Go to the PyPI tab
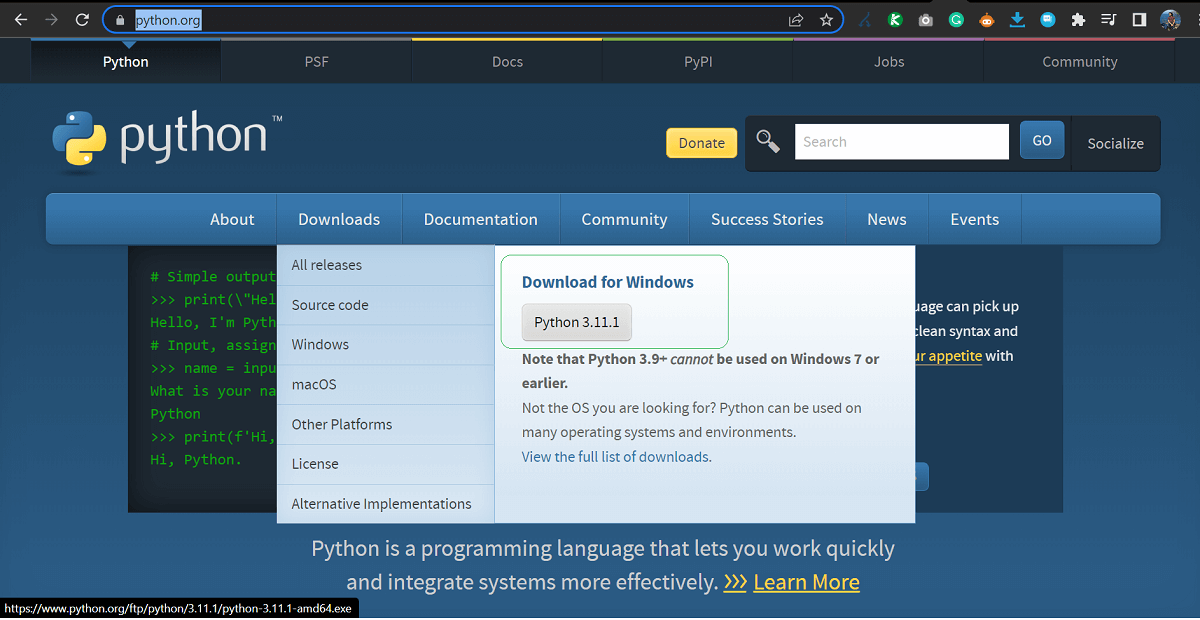 [698, 62]
